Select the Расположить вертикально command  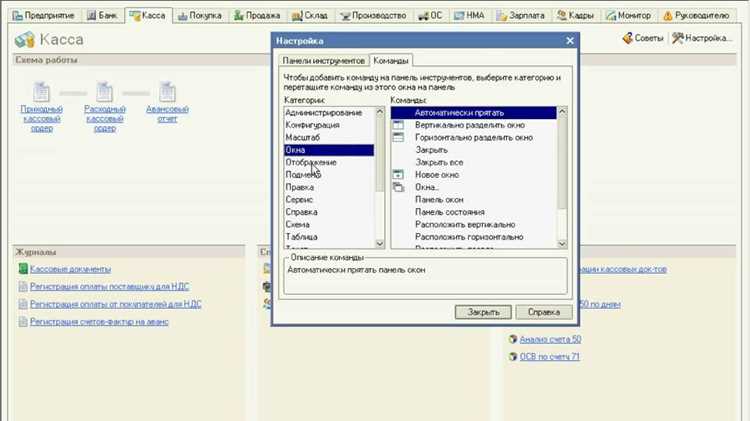click(x=474, y=224)
